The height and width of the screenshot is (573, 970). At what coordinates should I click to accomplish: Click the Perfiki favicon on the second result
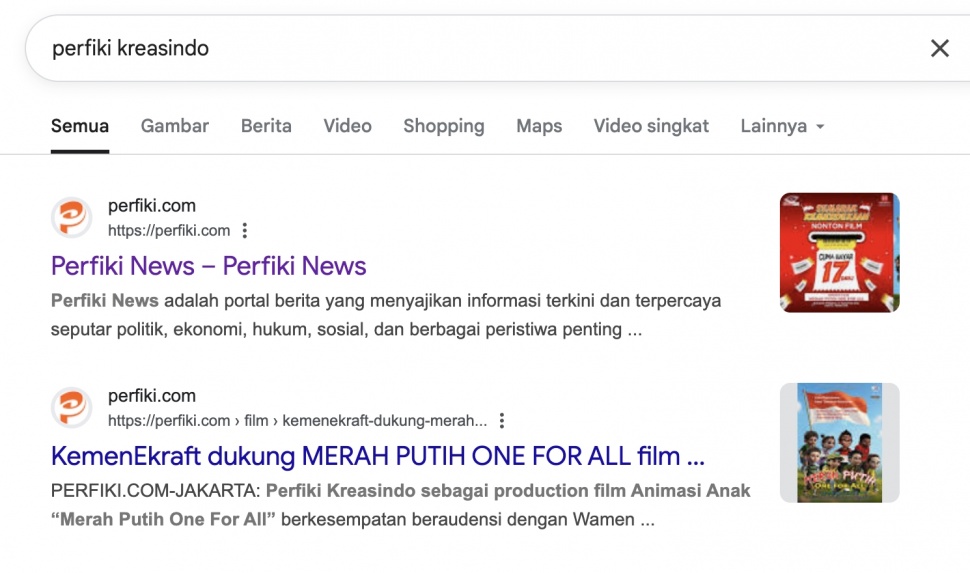(x=72, y=408)
